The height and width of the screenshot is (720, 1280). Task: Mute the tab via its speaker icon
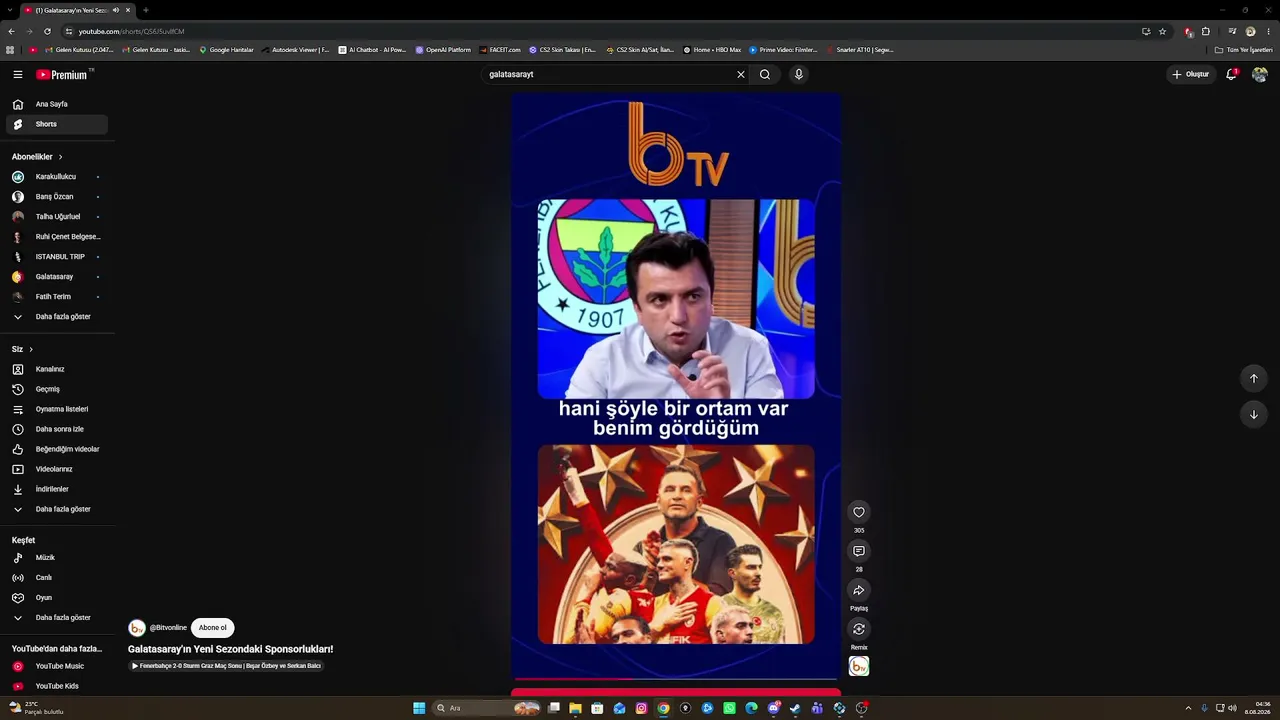pos(116,10)
